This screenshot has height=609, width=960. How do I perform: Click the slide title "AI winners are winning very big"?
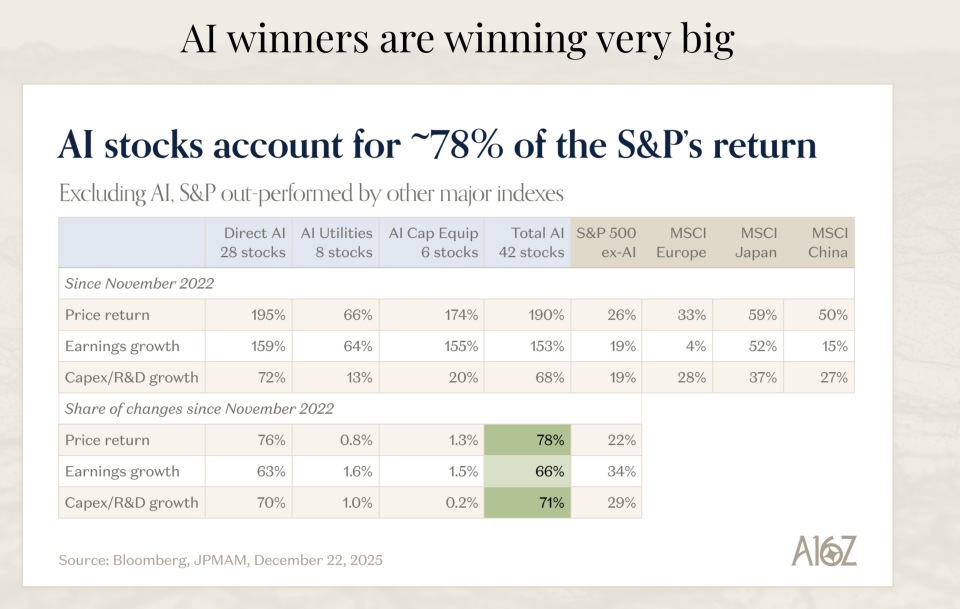point(457,39)
